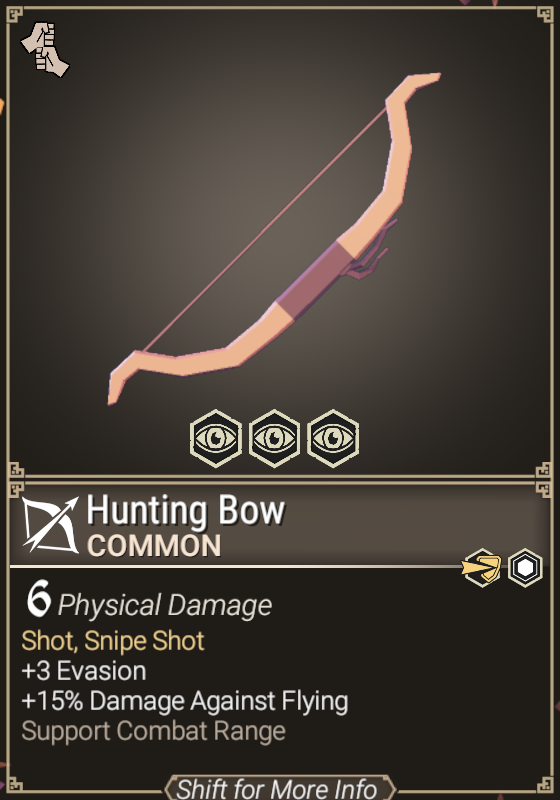This screenshot has width=560, height=800.
Task: Click the Hunting Bow artwork
Action: pyautogui.click(x=274, y=239)
